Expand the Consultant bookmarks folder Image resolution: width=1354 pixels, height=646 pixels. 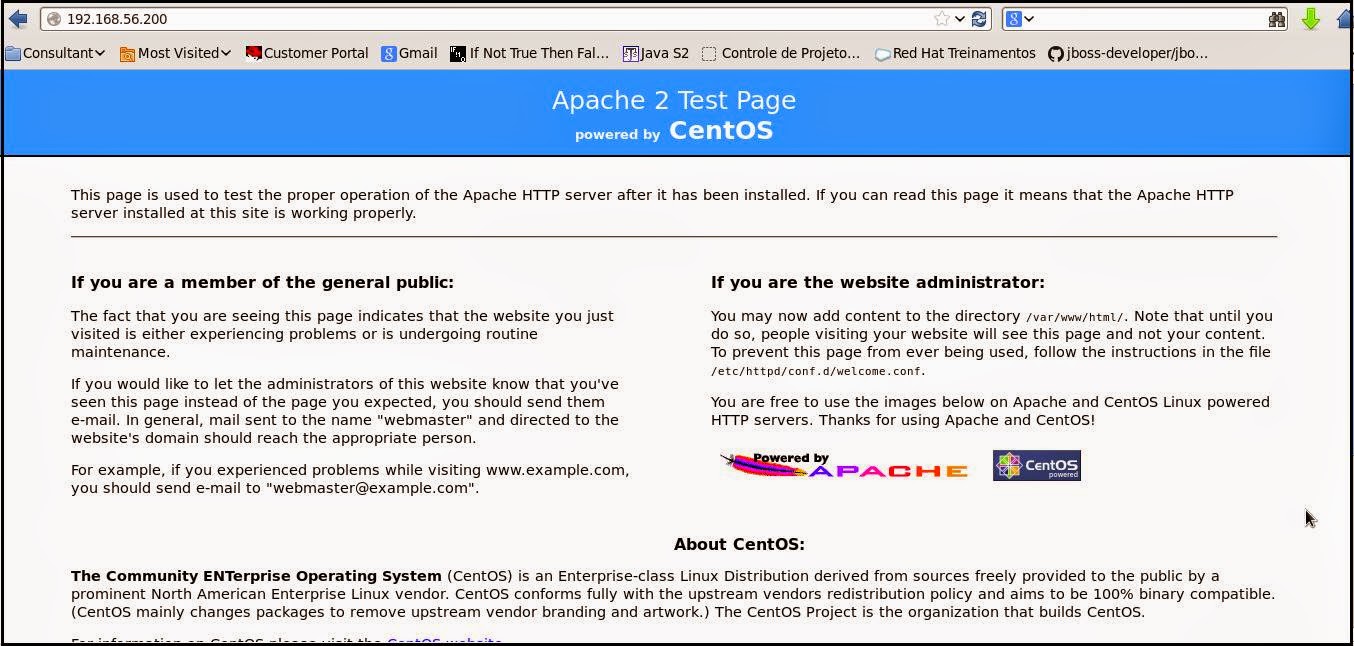(55, 53)
